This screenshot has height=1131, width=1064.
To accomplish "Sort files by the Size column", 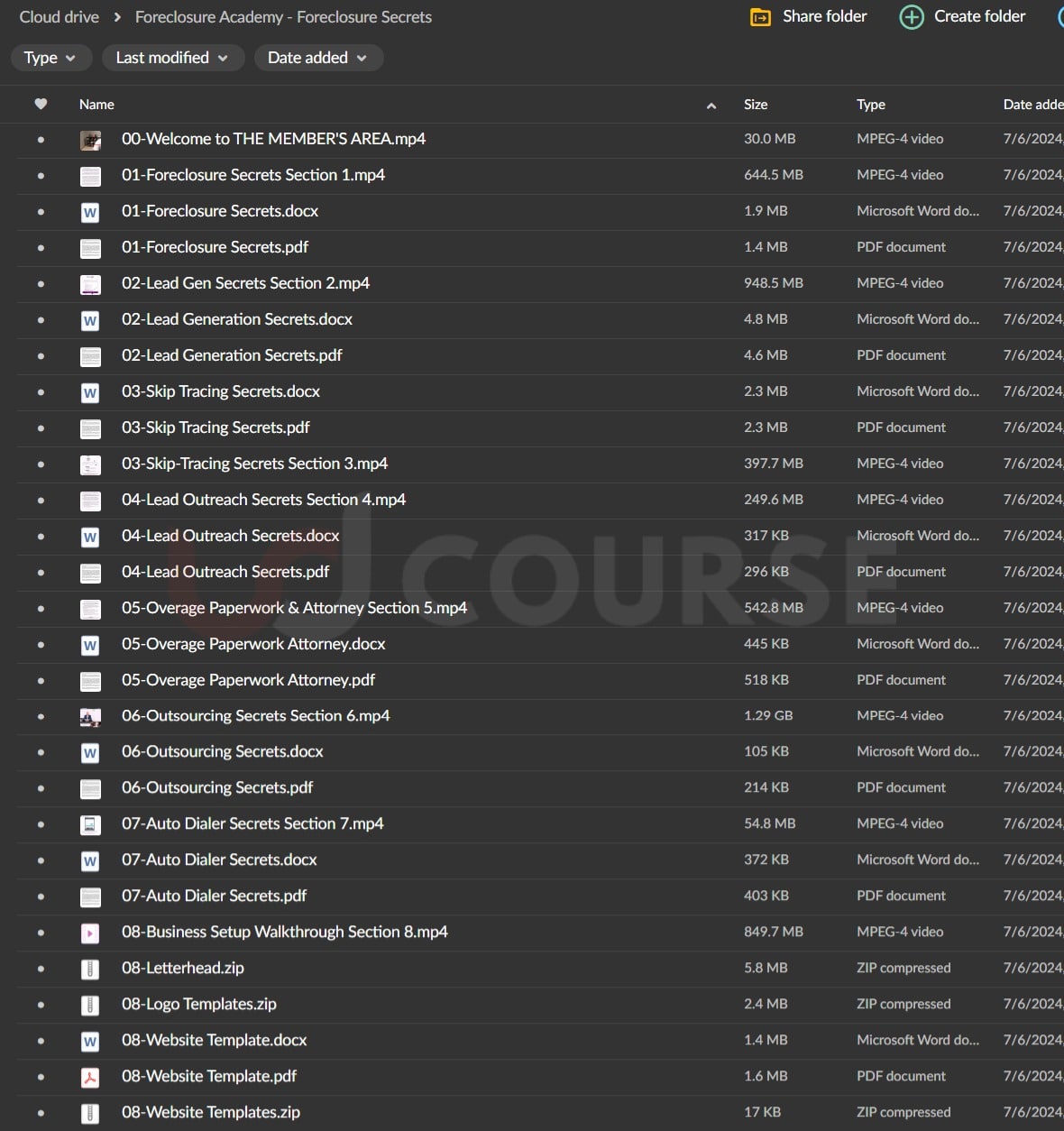I will coord(756,105).
